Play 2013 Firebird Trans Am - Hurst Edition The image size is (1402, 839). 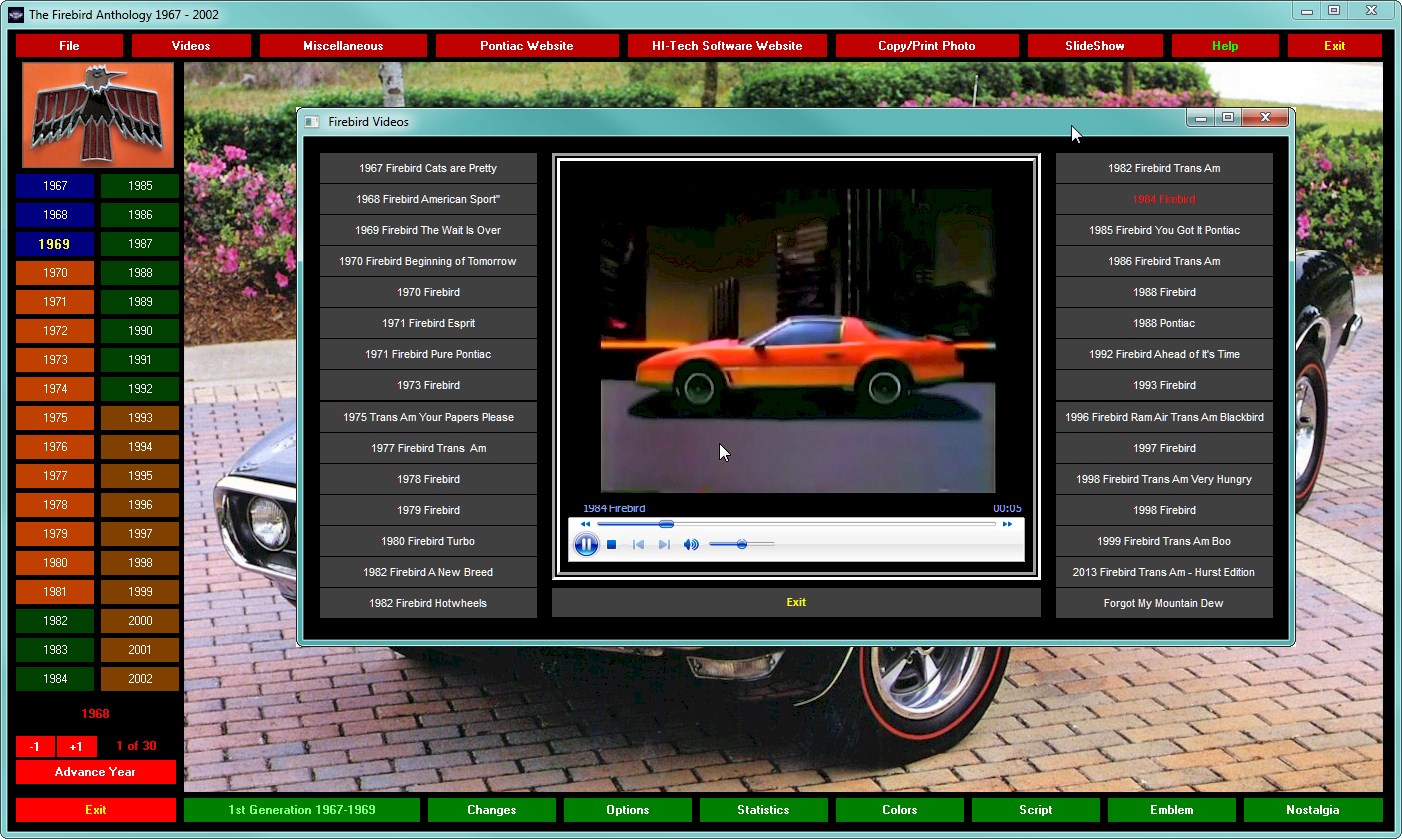1164,572
